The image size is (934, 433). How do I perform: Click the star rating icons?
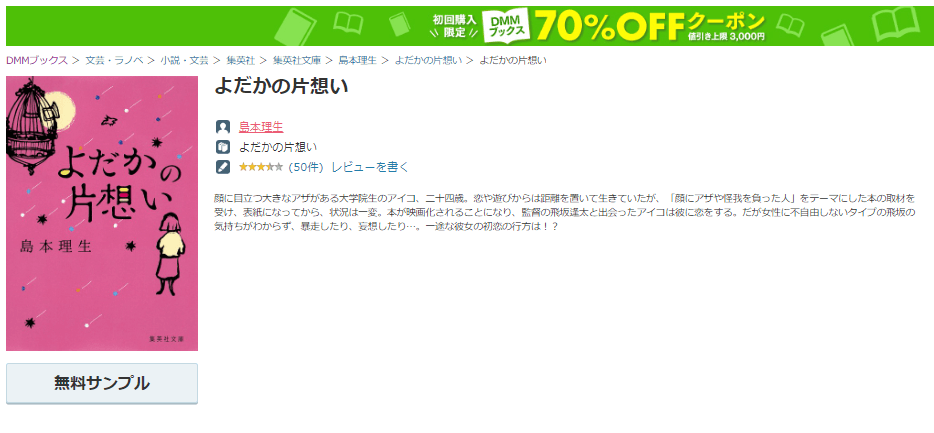pyautogui.click(x=261, y=167)
